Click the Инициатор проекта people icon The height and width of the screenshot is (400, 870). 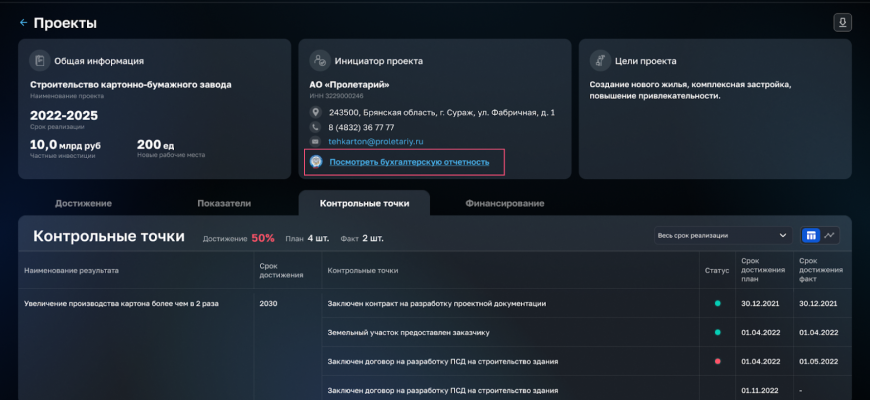[x=318, y=60]
